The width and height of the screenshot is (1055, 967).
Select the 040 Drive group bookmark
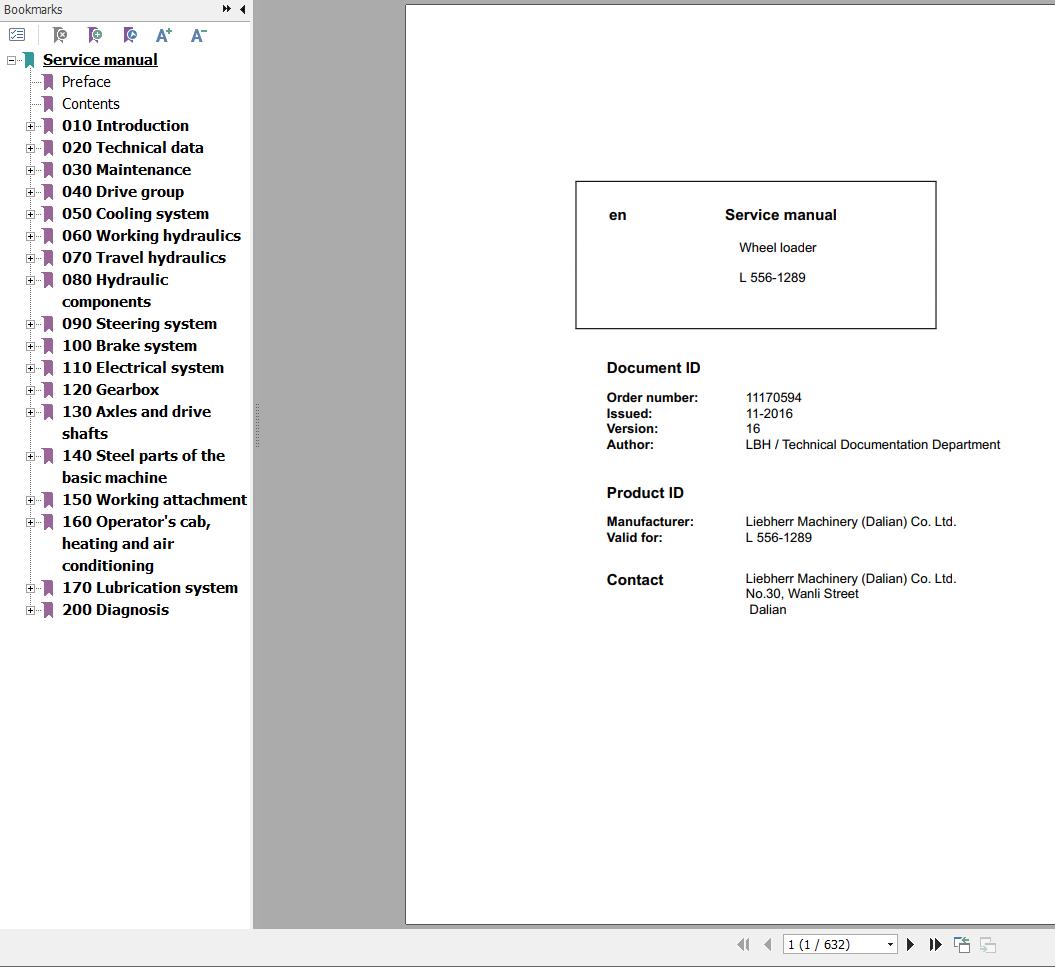click(123, 192)
